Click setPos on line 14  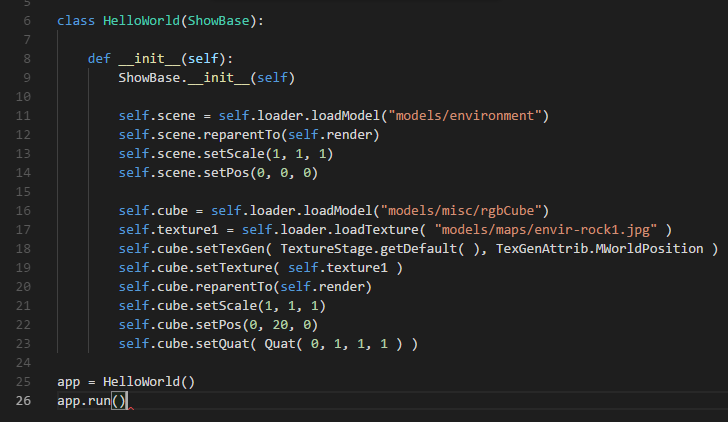point(223,172)
